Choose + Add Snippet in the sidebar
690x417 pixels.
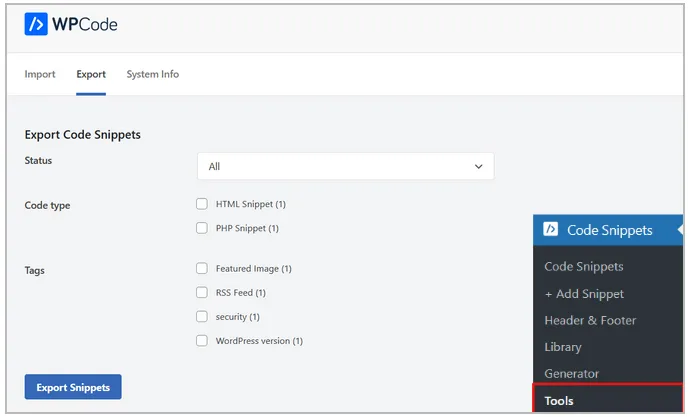pyautogui.click(x=584, y=293)
